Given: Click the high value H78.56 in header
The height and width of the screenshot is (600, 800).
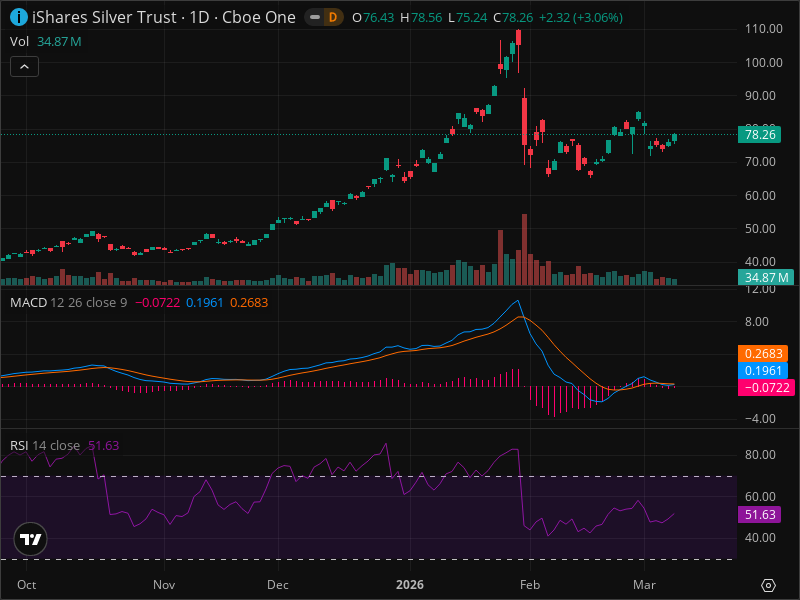Looking at the screenshot, I should pos(421,18).
